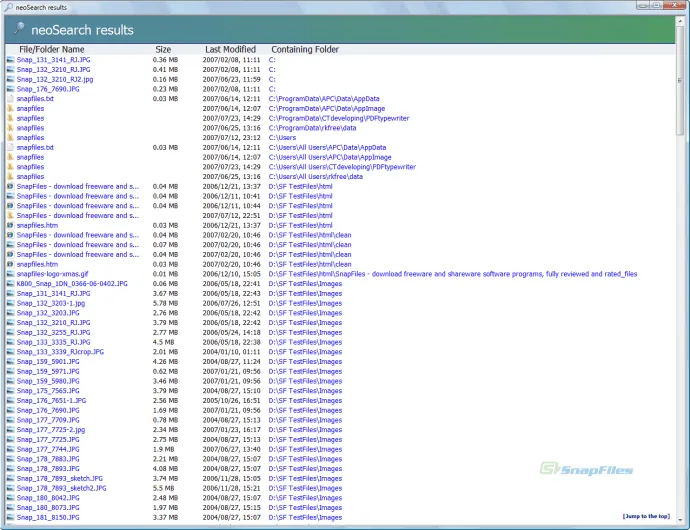This screenshot has height=530, width=690.
Task: Open containing folder C:\Users\All Users\rkfree\data
Action: click(x=316, y=177)
